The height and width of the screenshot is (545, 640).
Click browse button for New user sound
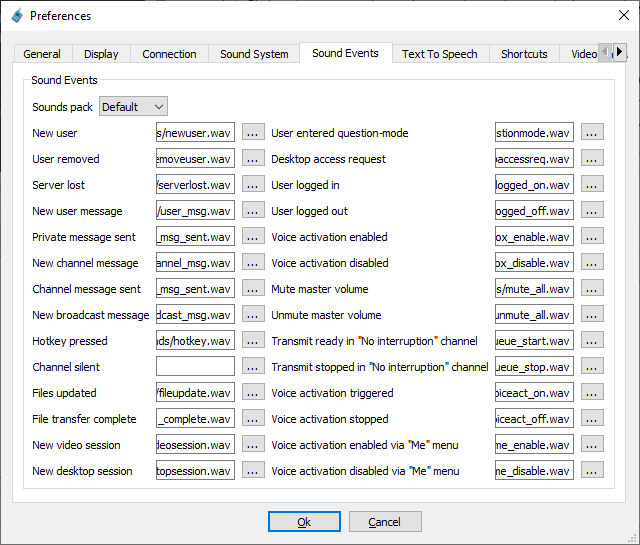[x=253, y=132]
